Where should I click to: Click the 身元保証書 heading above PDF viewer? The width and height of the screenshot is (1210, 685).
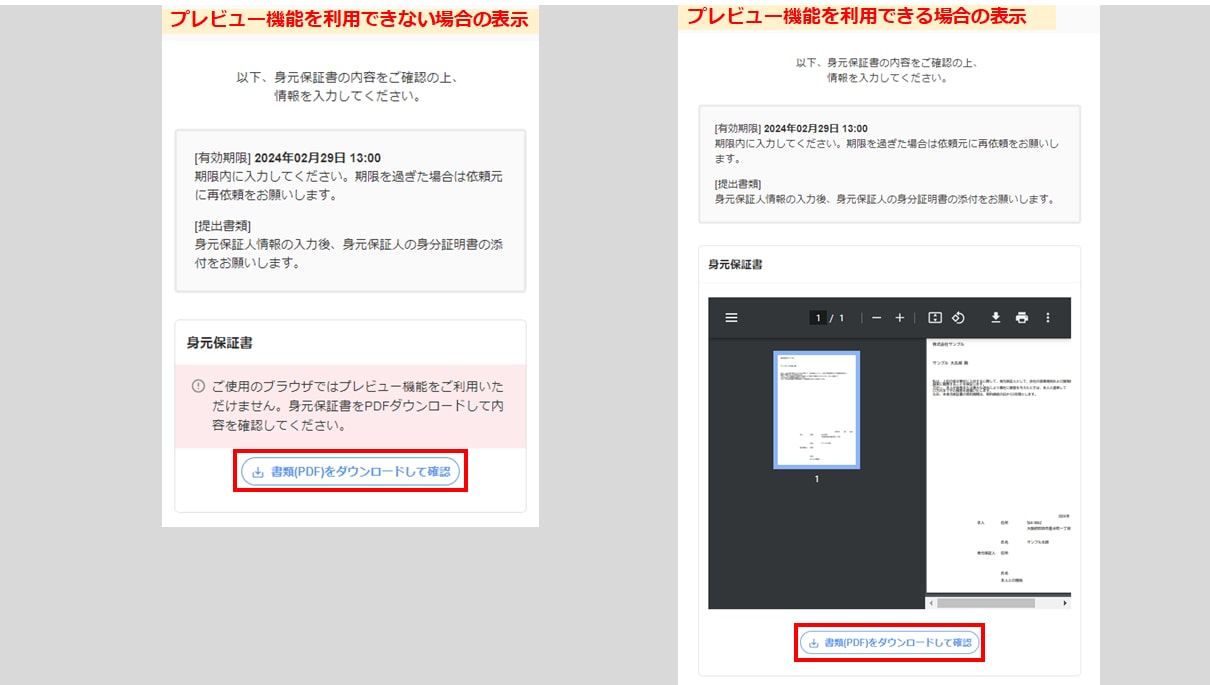click(x=736, y=265)
